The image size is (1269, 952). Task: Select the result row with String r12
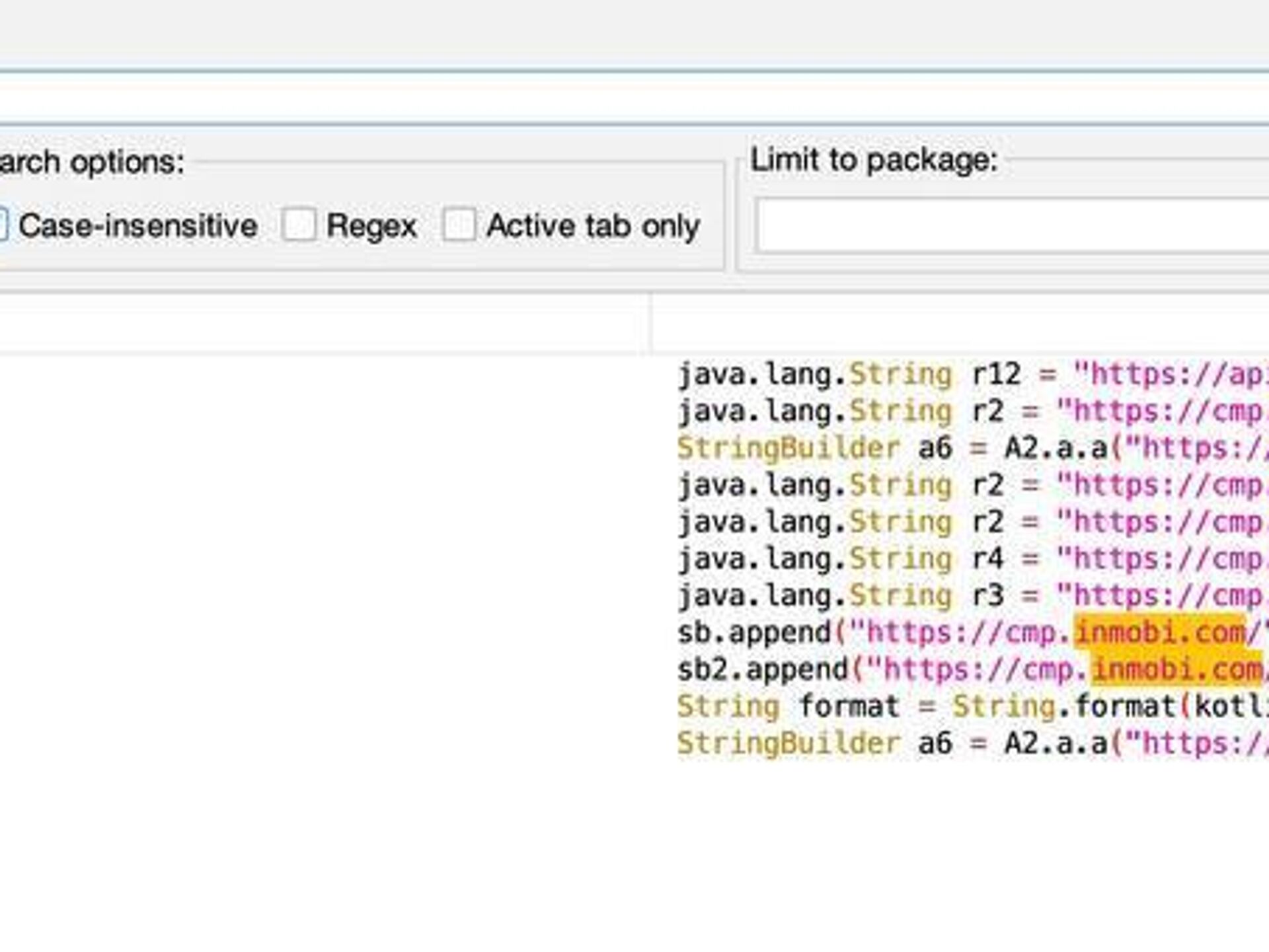973,375
